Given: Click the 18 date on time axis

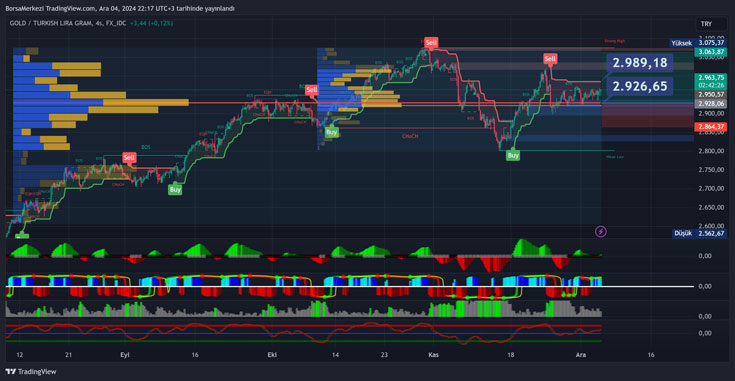Looking at the screenshot, I should tap(510, 355).
